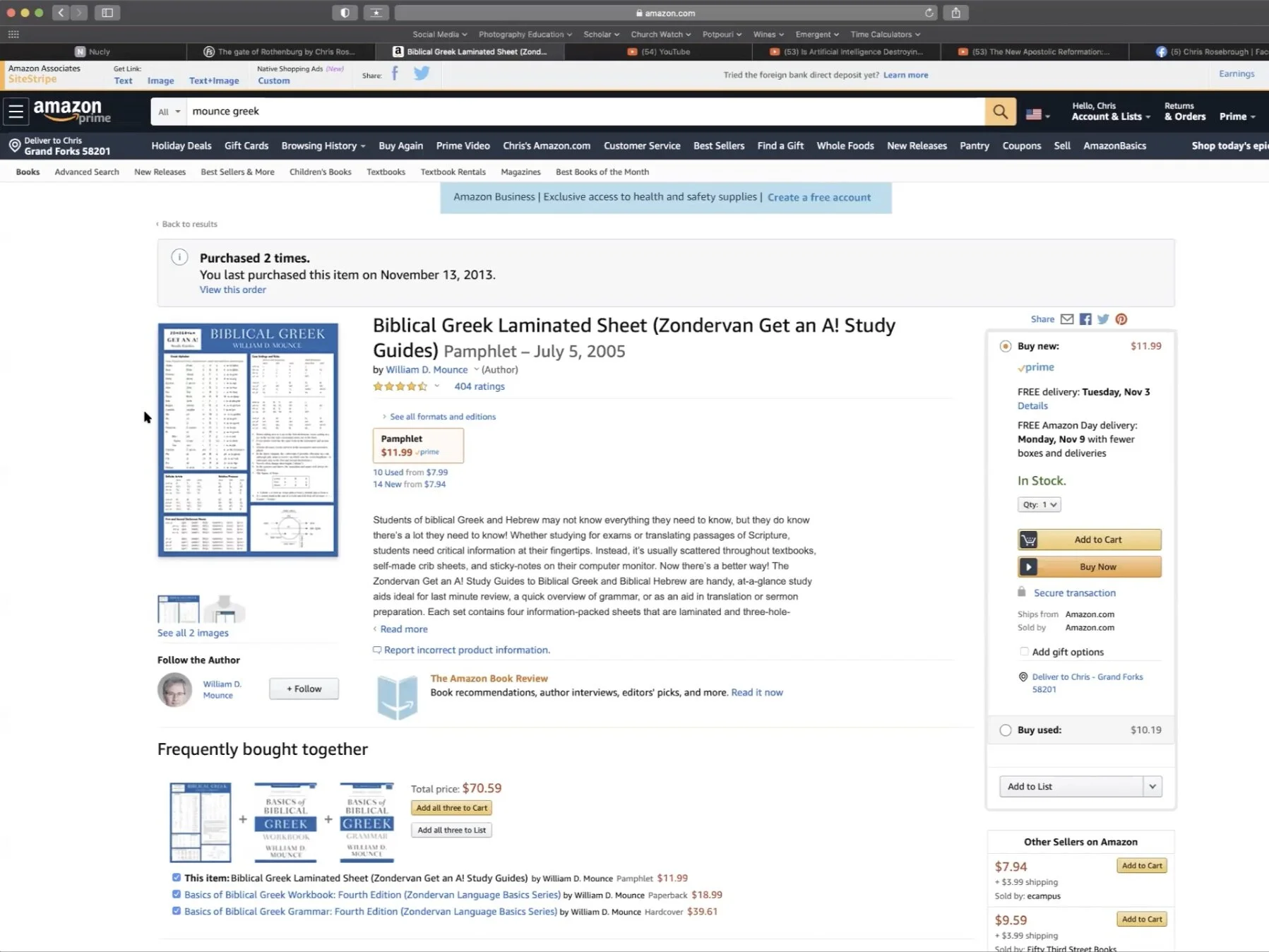
Task: Click Add all three to Cart
Action: click(x=451, y=808)
